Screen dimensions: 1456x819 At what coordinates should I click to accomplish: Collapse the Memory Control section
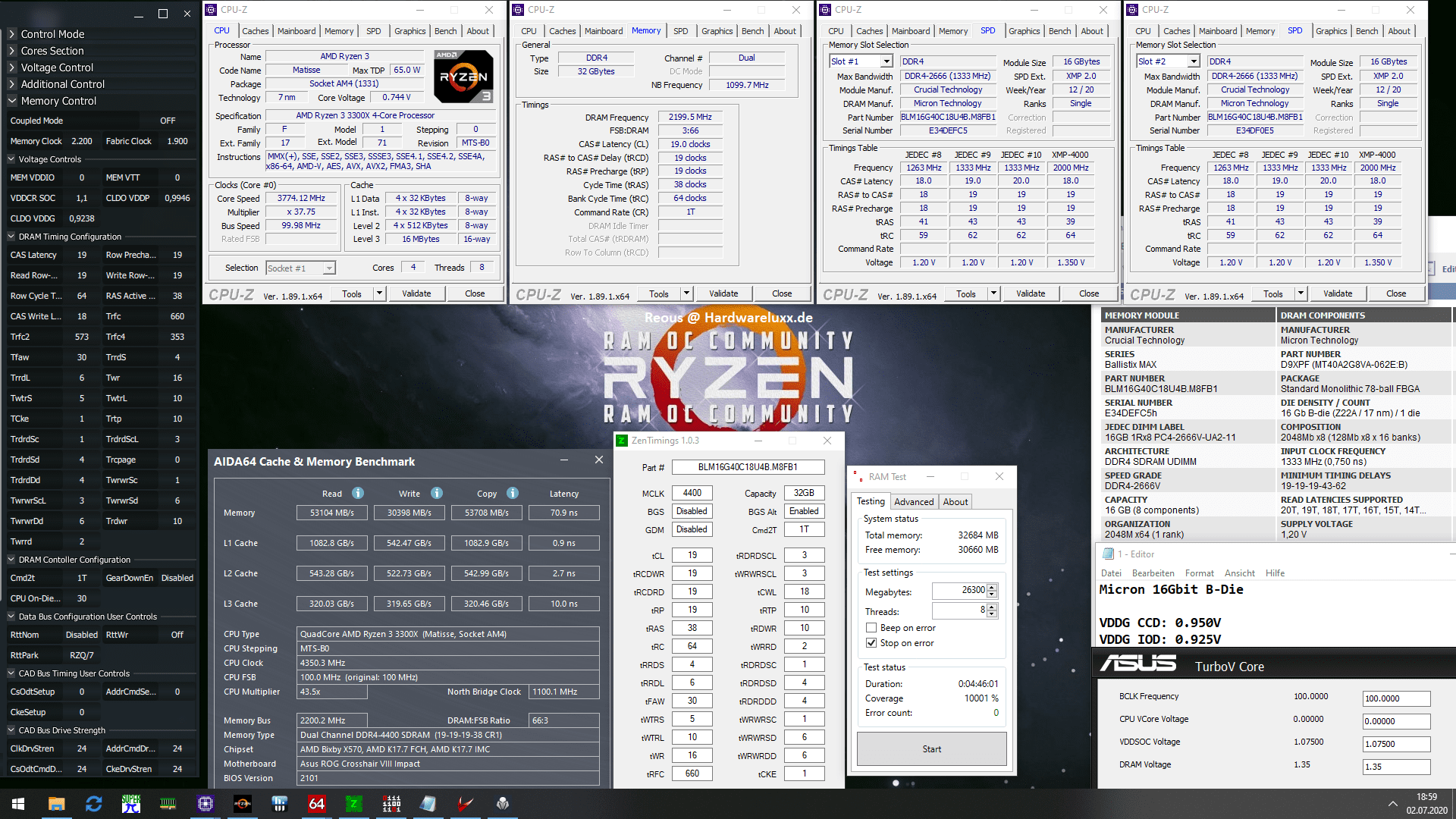(x=12, y=101)
